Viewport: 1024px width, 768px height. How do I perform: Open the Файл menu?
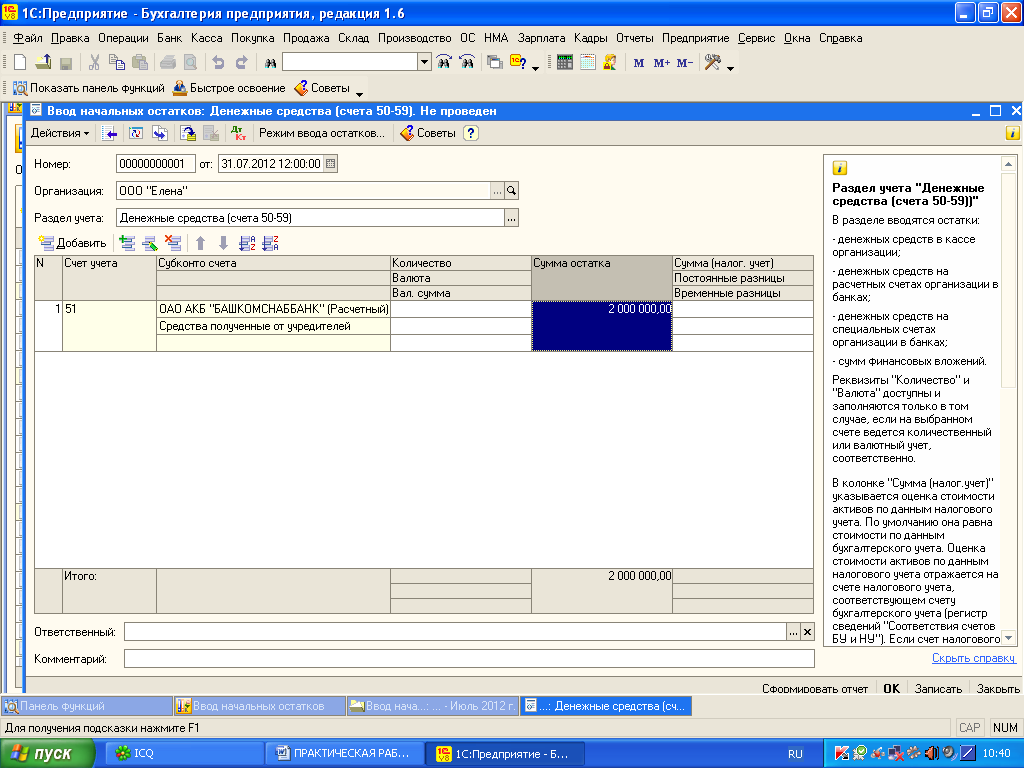click(27, 38)
